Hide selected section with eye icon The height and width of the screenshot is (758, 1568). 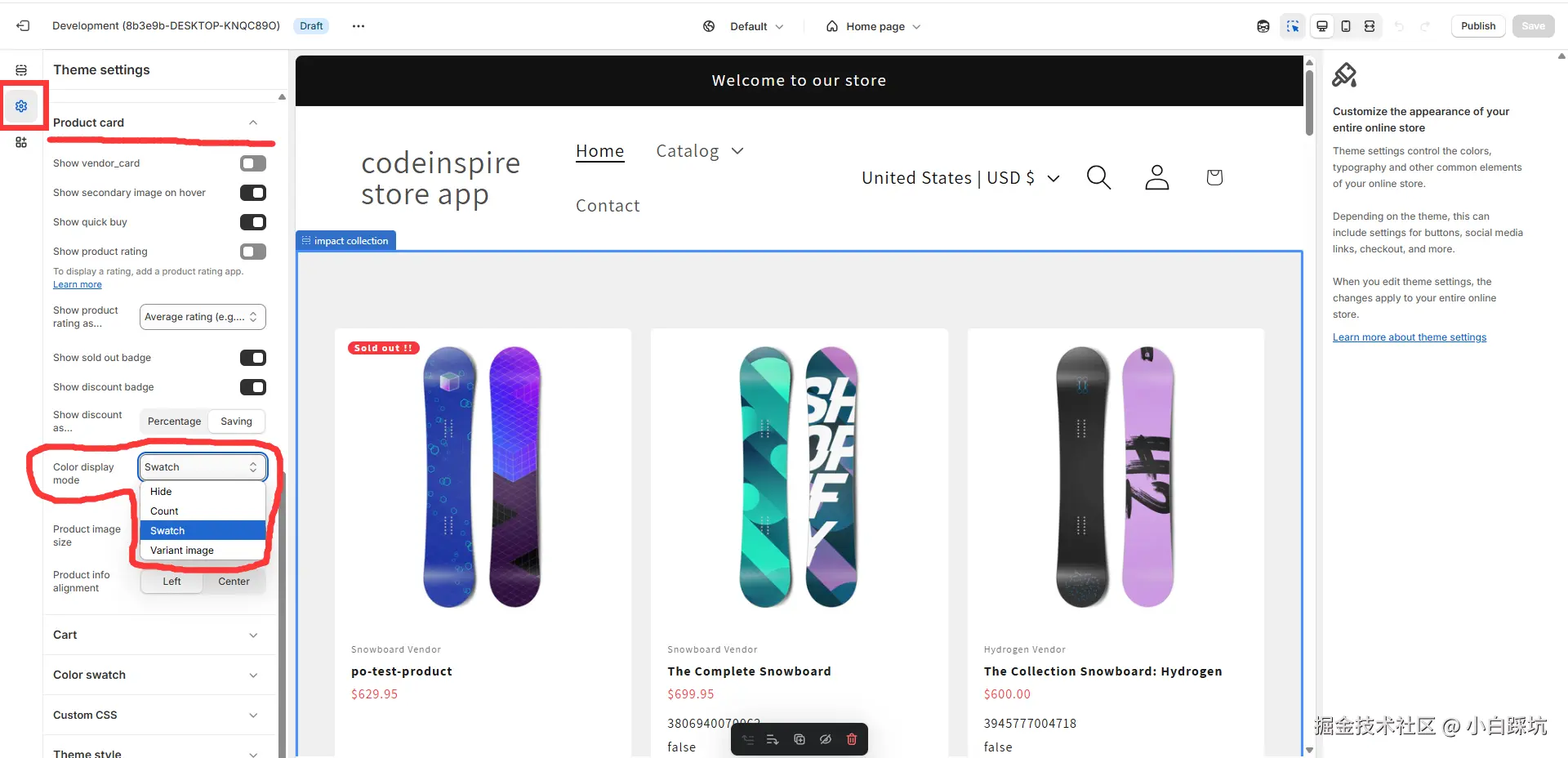(826, 739)
